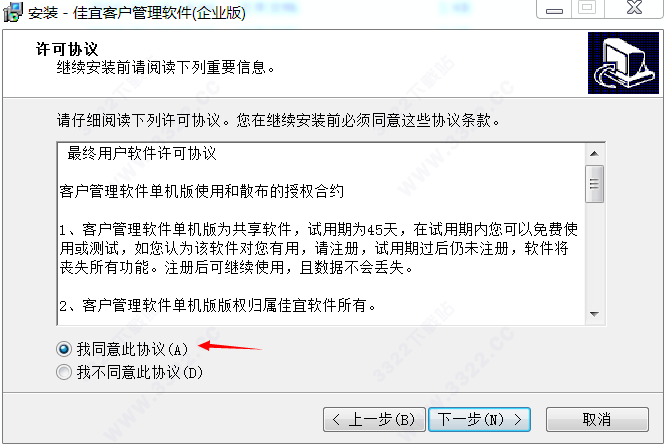Close the installer window
This screenshot has width=666, height=446.
coord(634,8)
